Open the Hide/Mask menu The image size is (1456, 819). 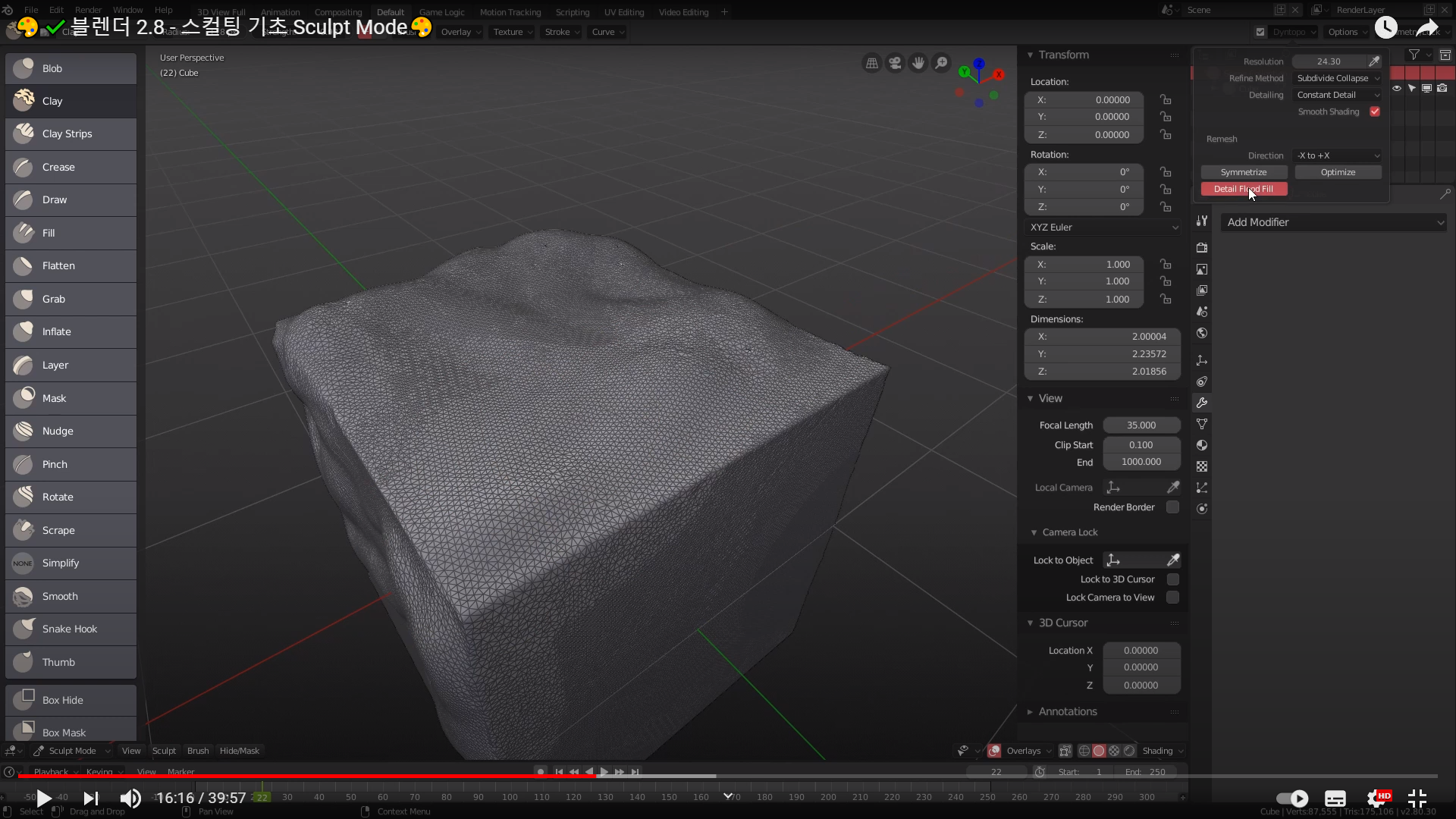point(239,751)
